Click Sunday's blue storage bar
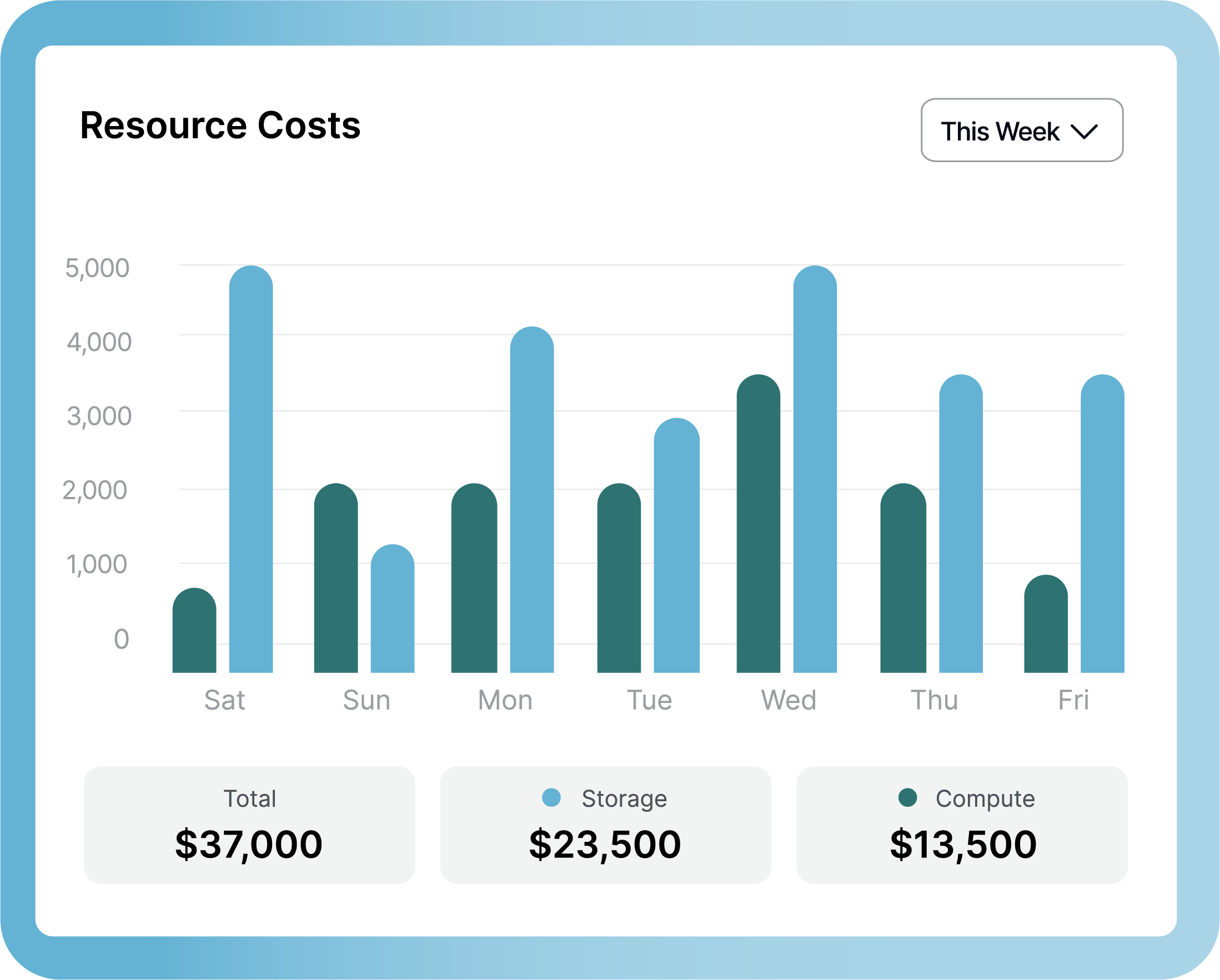This screenshot has width=1220, height=980. point(392,610)
